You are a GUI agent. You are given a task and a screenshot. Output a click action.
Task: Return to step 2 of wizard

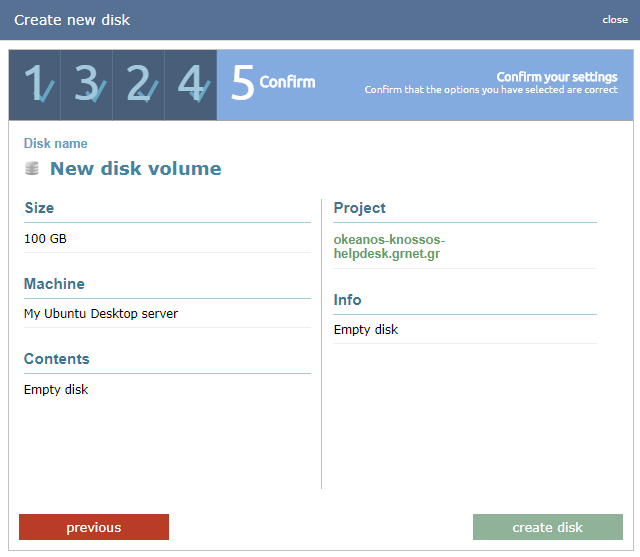pyautogui.click(x=139, y=84)
